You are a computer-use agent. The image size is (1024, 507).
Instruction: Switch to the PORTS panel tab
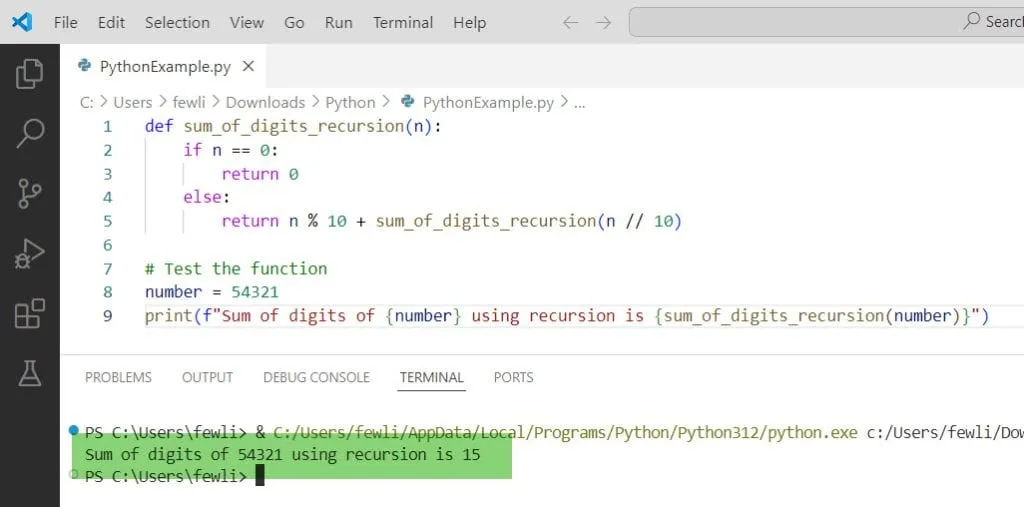coord(513,377)
